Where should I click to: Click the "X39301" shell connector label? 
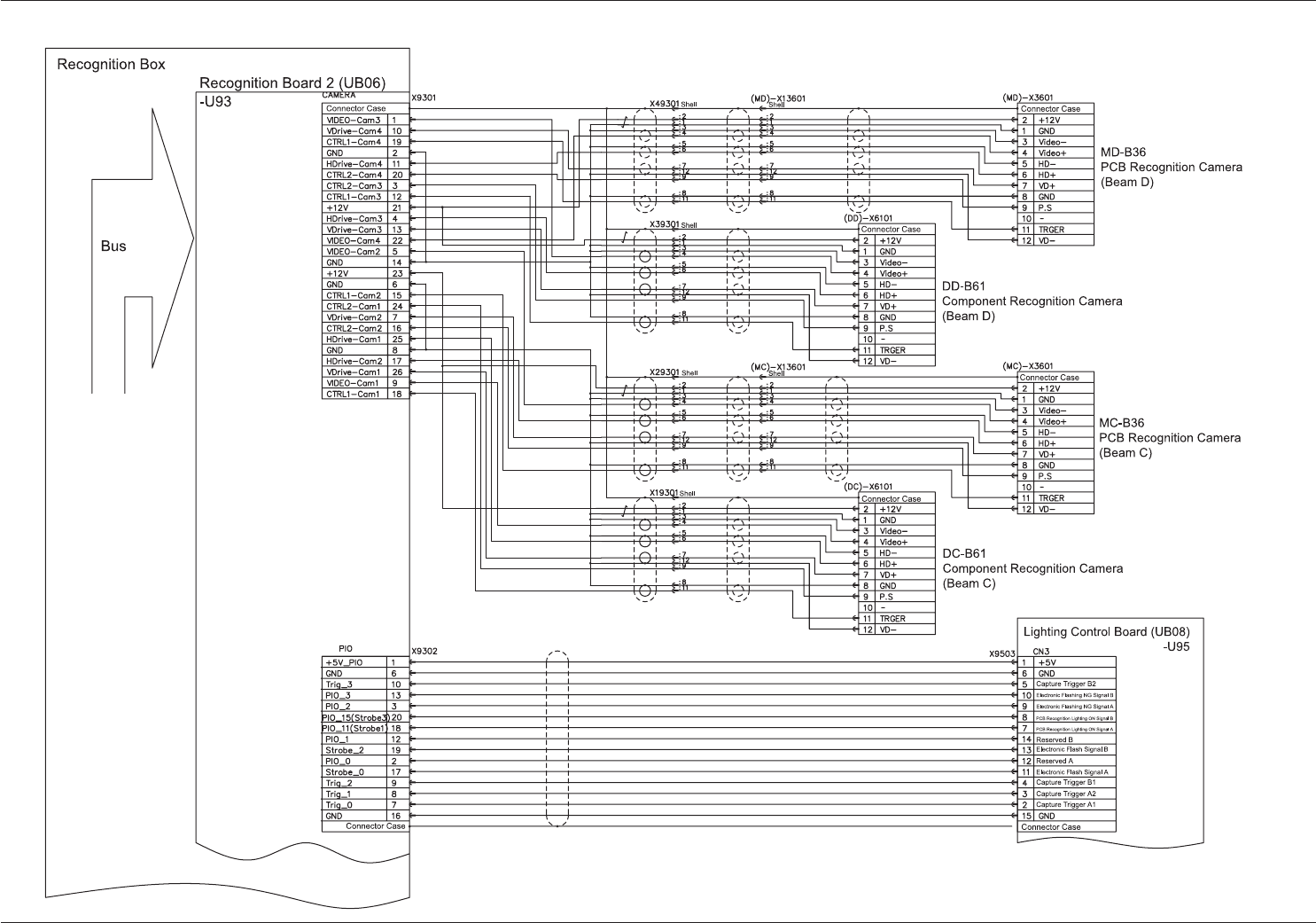click(664, 224)
